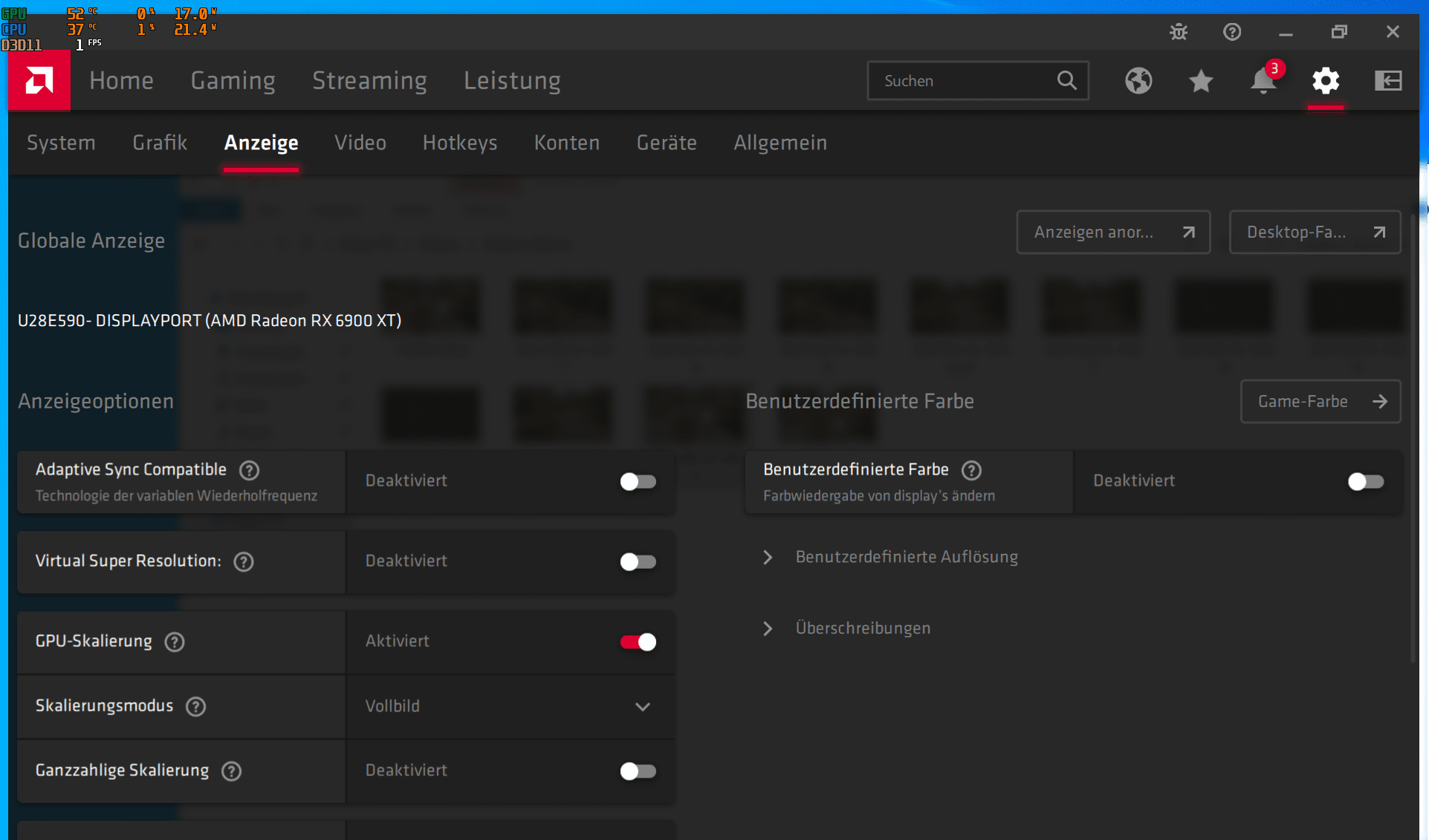Click the Anzeigeoptionen heading

click(x=96, y=401)
